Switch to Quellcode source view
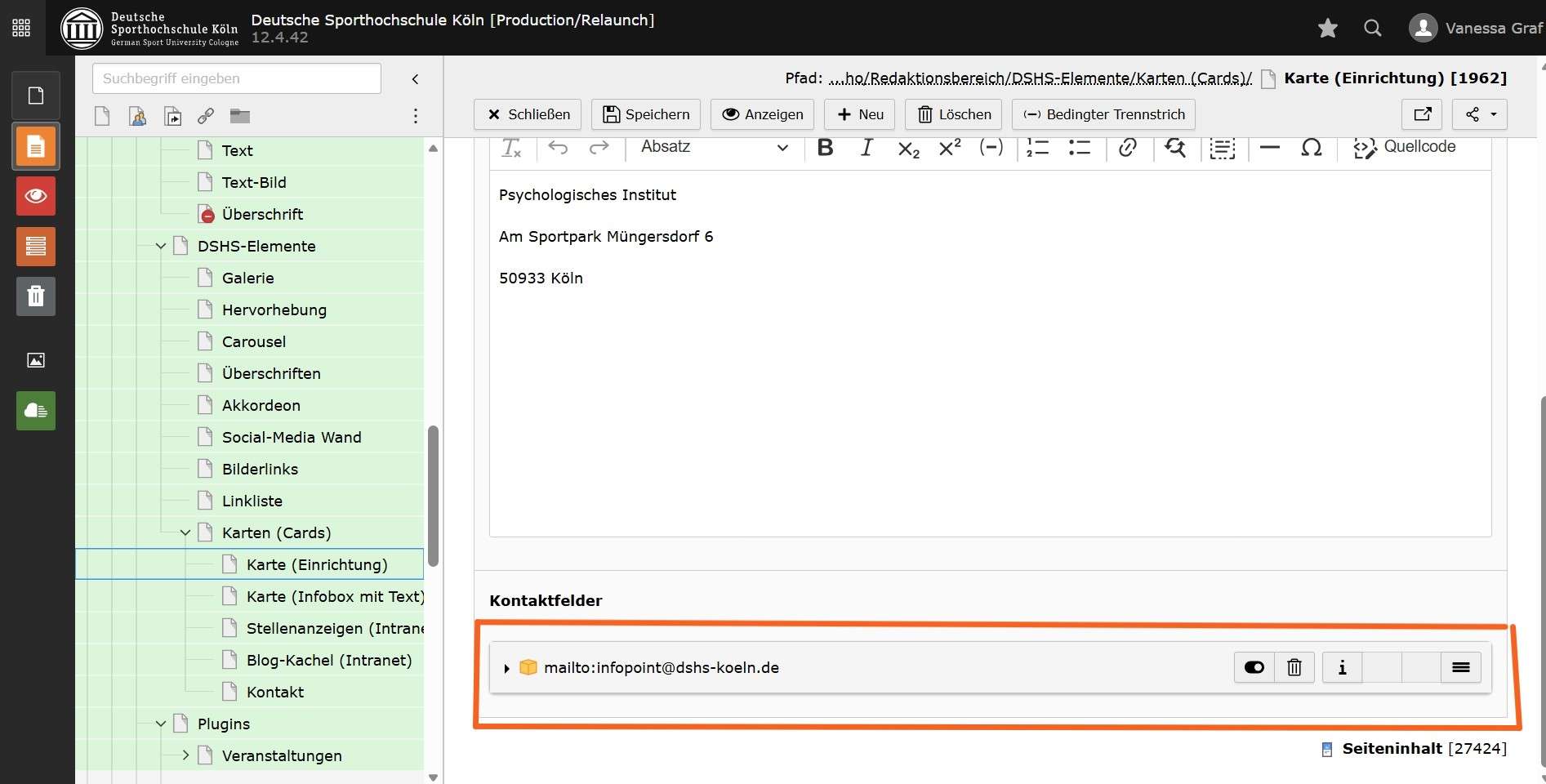 [x=1405, y=148]
